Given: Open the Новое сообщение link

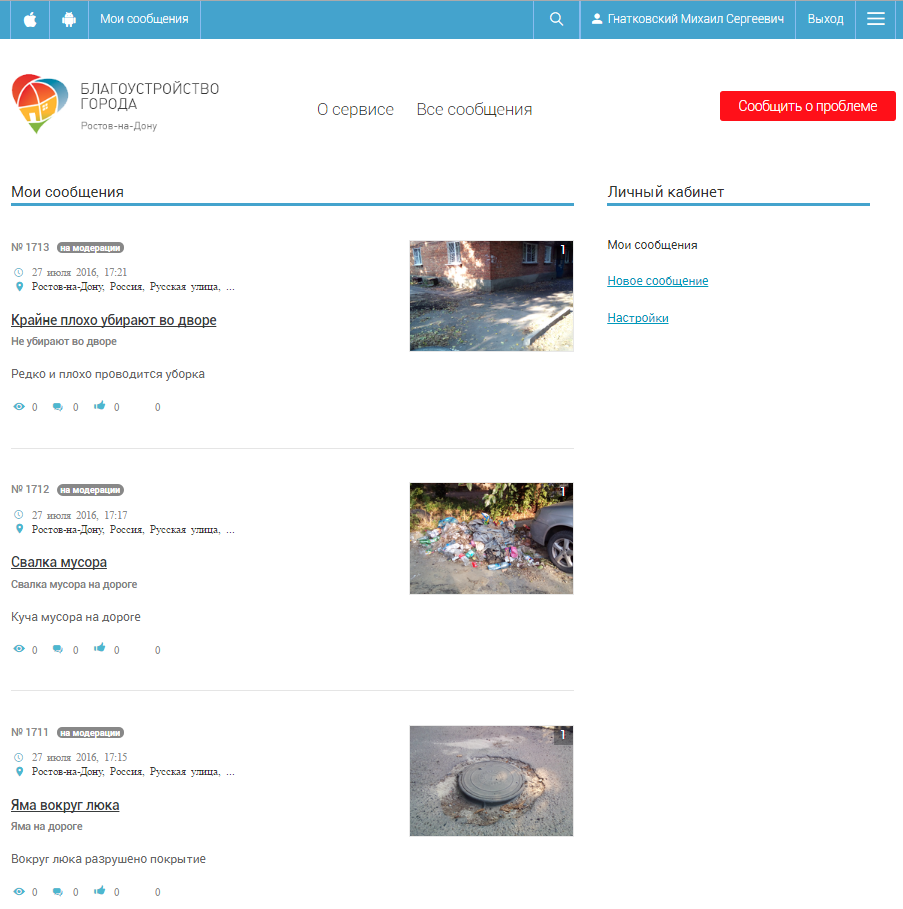Looking at the screenshot, I should [658, 281].
